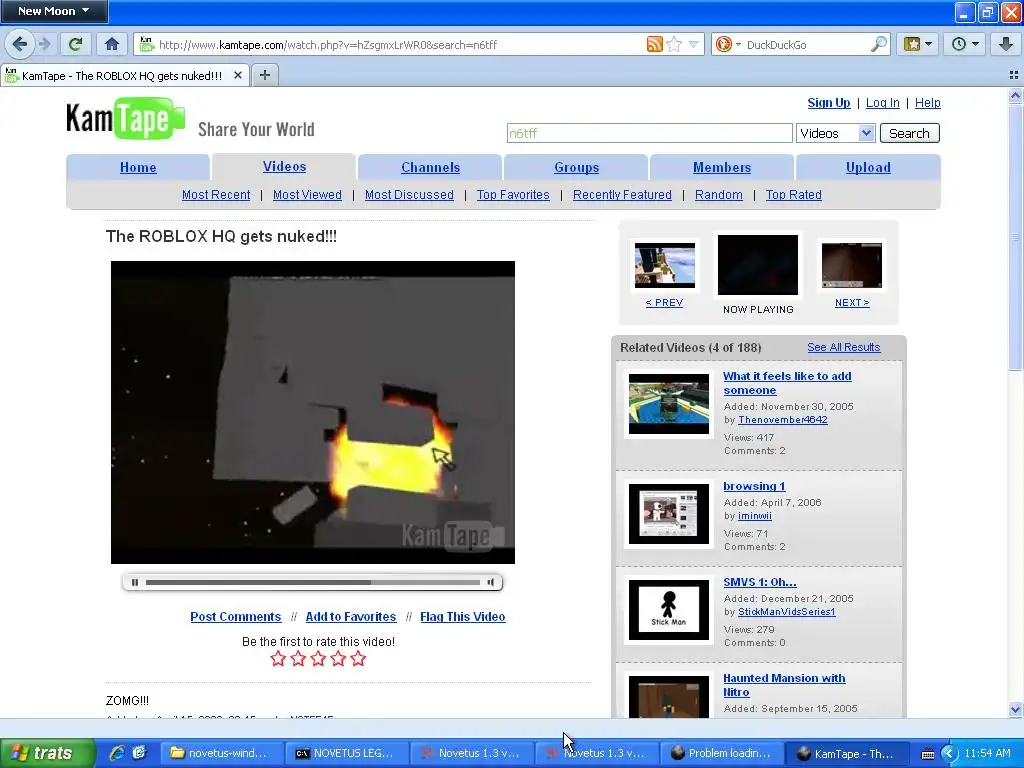1024x768 pixels.
Task: Click the n6tff search input field
Action: point(649,133)
